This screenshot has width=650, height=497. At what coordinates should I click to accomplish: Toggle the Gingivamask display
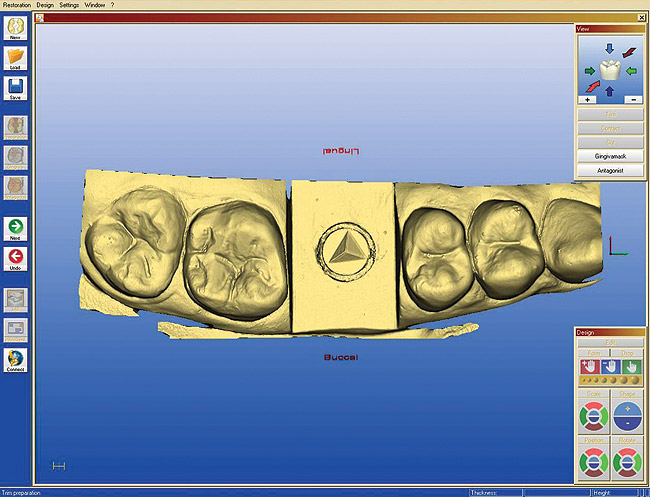609,157
